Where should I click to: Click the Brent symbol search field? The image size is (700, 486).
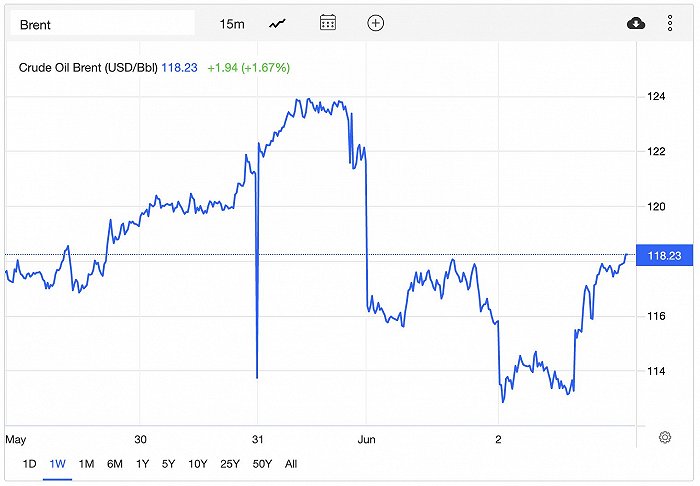coord(103,23)
